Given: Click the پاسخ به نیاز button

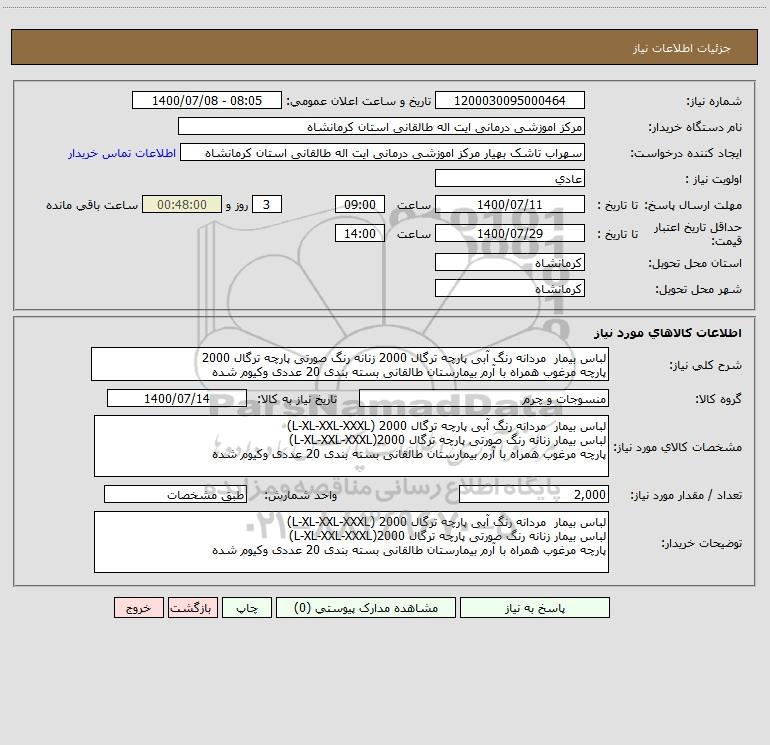Looking at the screenshot, I should (x=535, y=607).
